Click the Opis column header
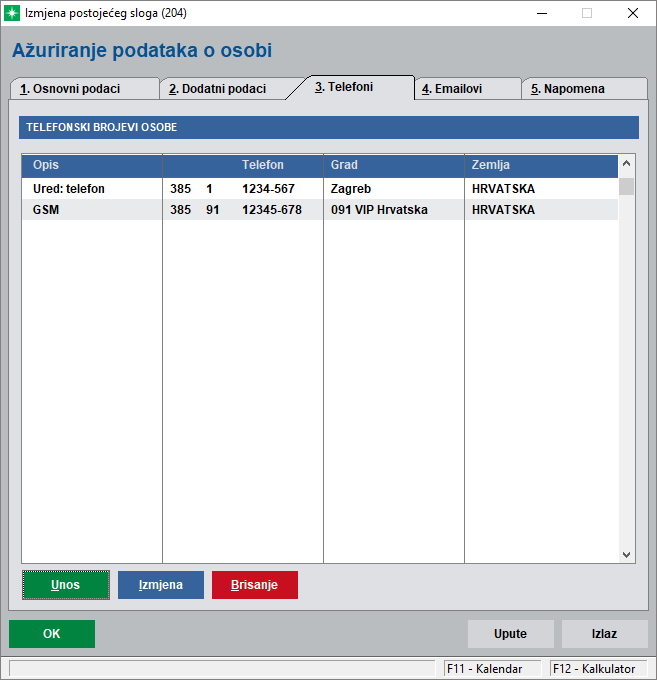This screenshot has width=657, height=680. (92, 165)
